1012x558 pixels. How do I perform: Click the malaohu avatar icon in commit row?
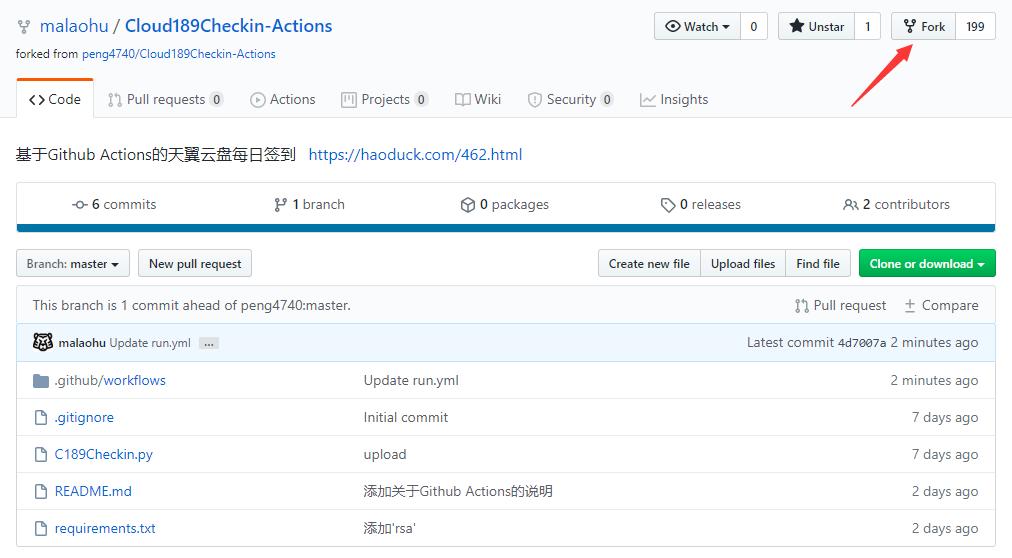[x=43, y=342]
